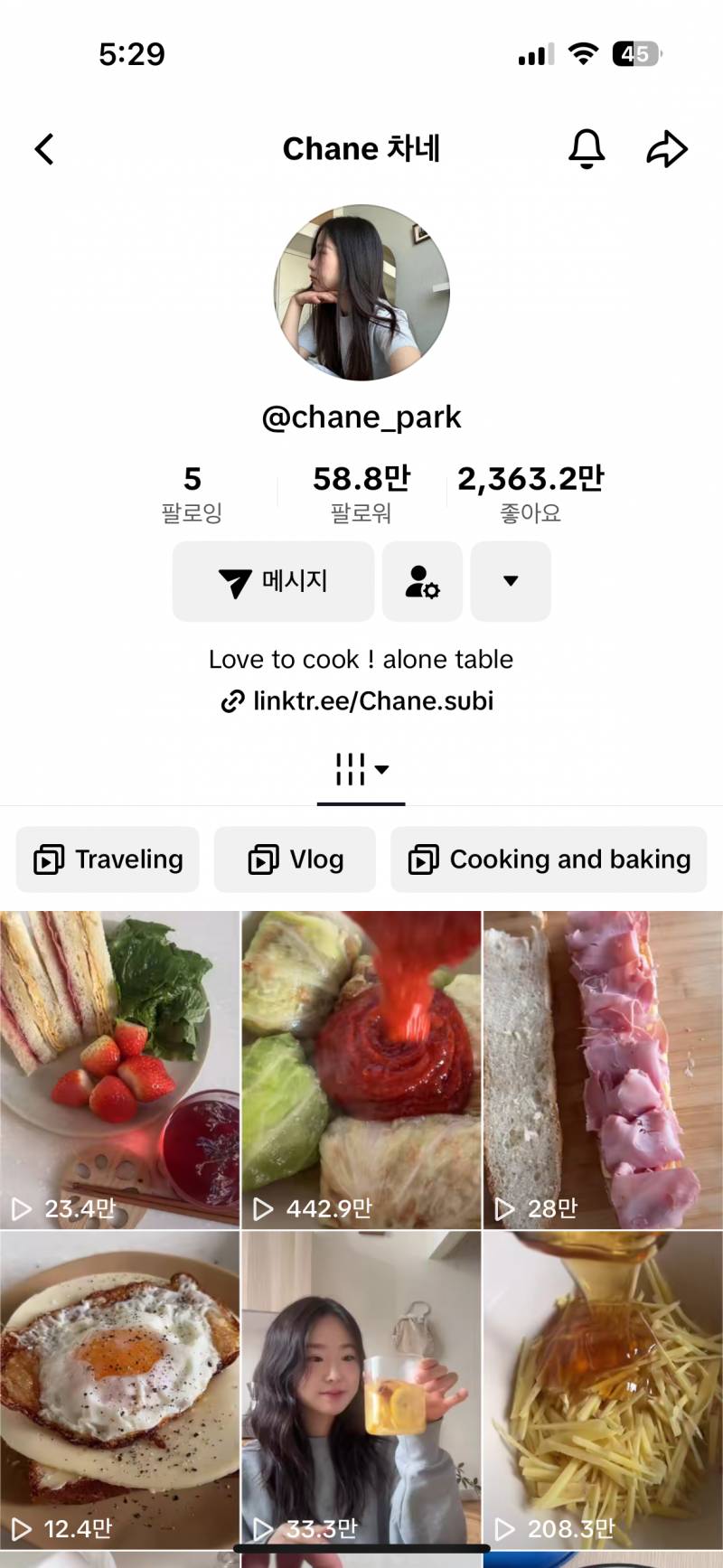
Task: Open Chane's profile picture
Action: click(x=361, y=293)
